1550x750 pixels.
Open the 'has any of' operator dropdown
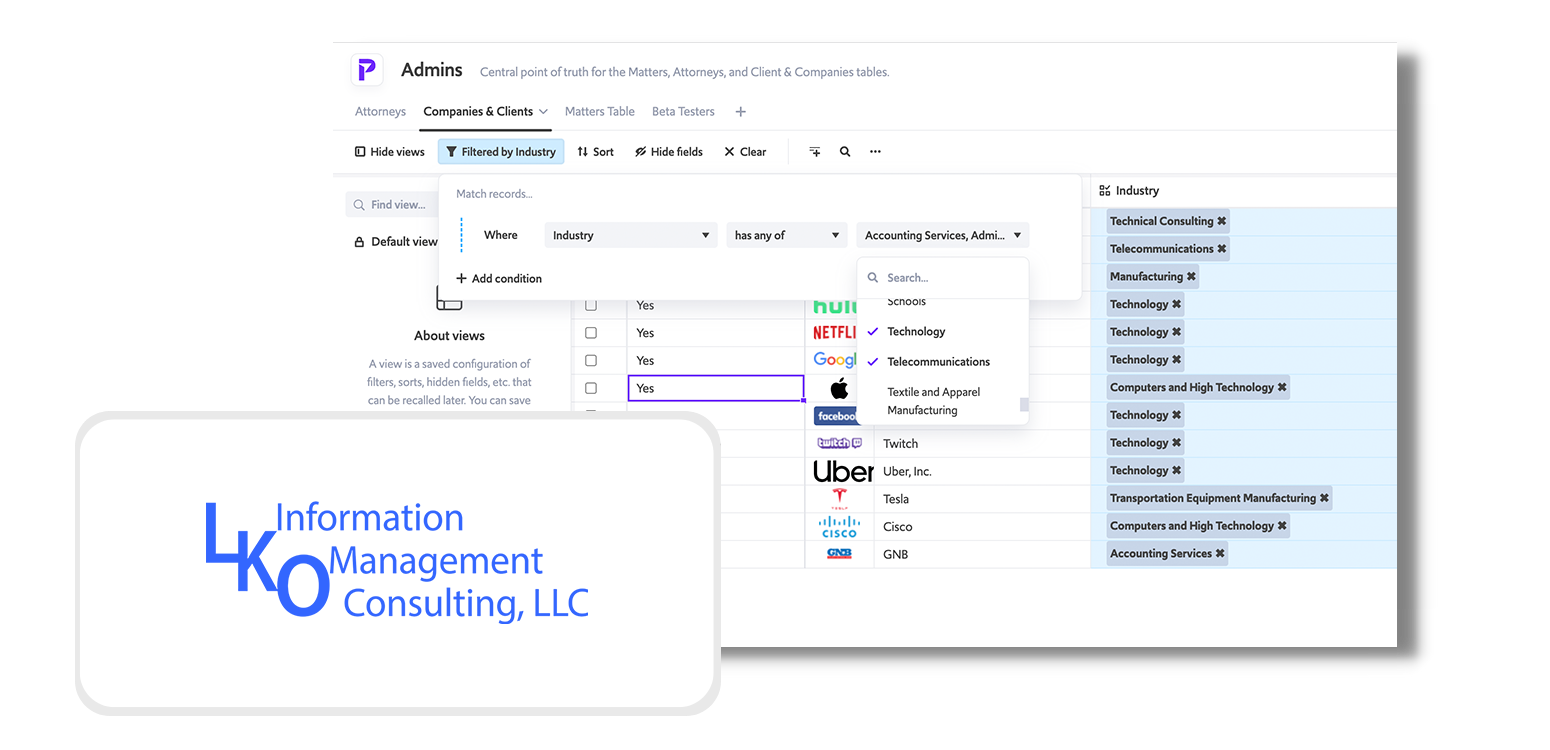[787, 235]
